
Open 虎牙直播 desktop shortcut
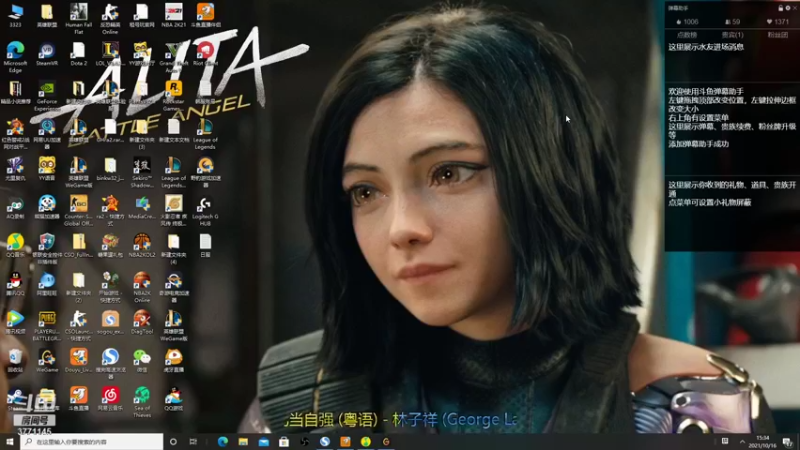point(173,360)
